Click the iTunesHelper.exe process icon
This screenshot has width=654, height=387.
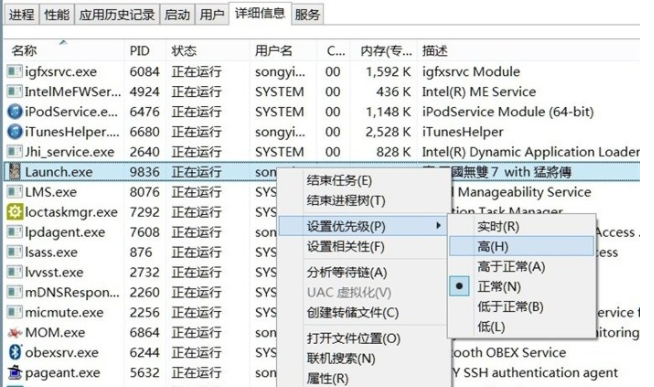coord(15,132)
